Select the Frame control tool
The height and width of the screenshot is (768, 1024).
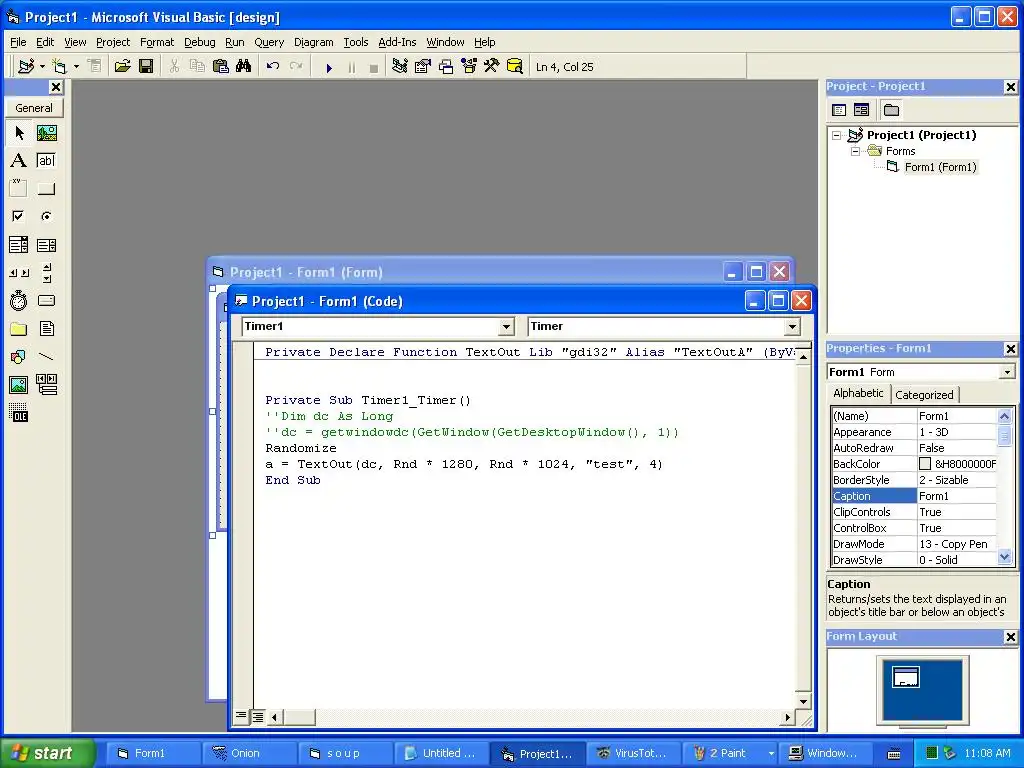[x=19, y=189]
